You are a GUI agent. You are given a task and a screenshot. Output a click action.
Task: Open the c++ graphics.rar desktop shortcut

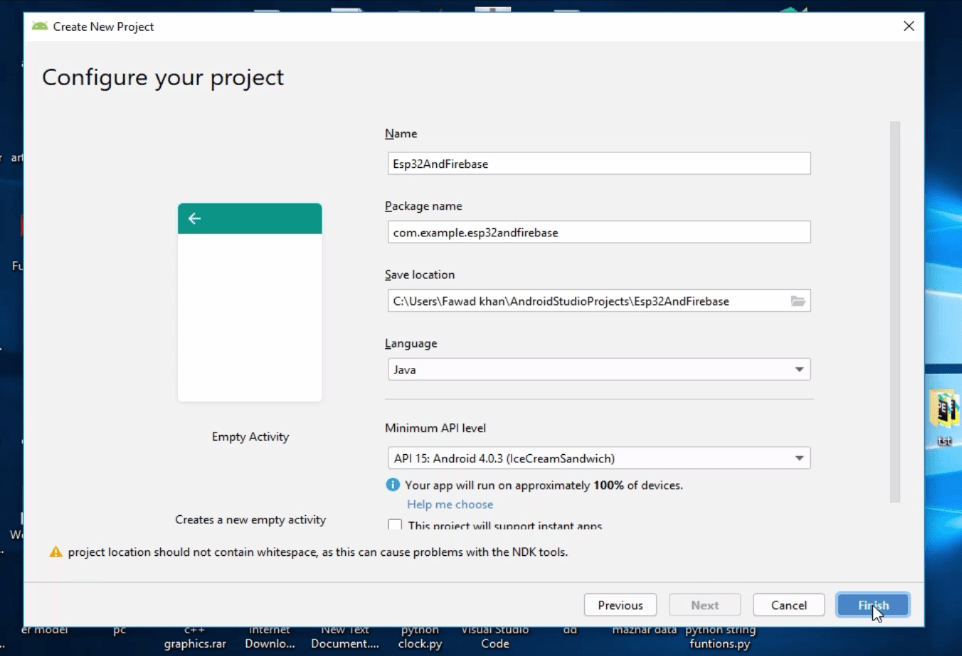(x=193, y=637)
